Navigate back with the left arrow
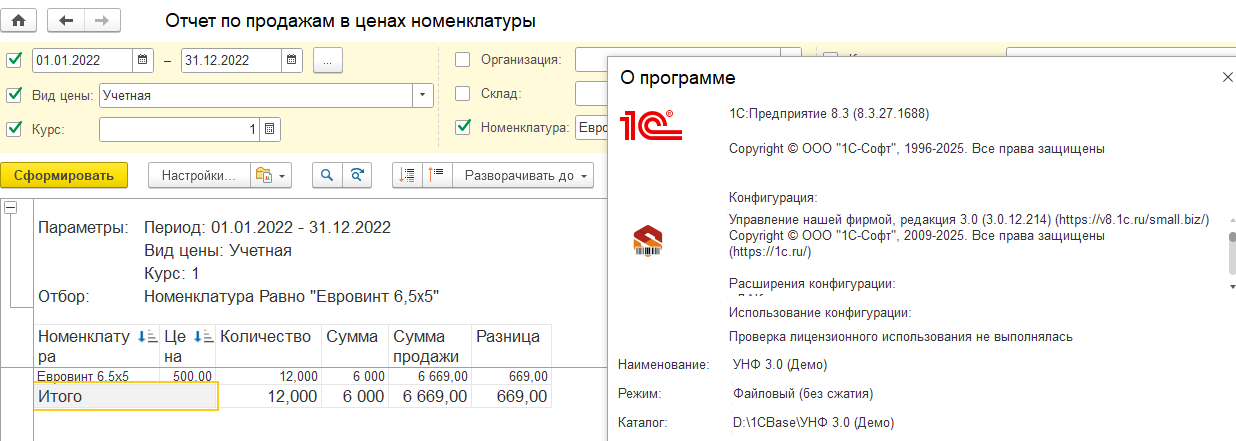Screen dimensions: 1236x441 pyautogui.click(x=66, y=20)
